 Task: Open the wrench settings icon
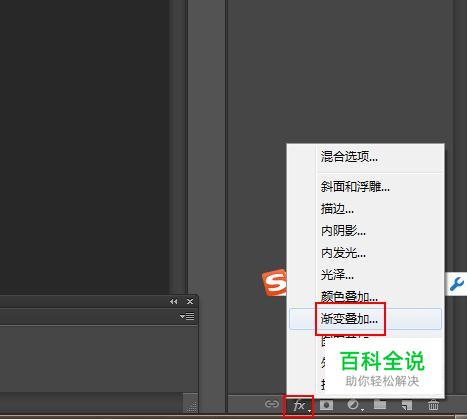(456, 284)
